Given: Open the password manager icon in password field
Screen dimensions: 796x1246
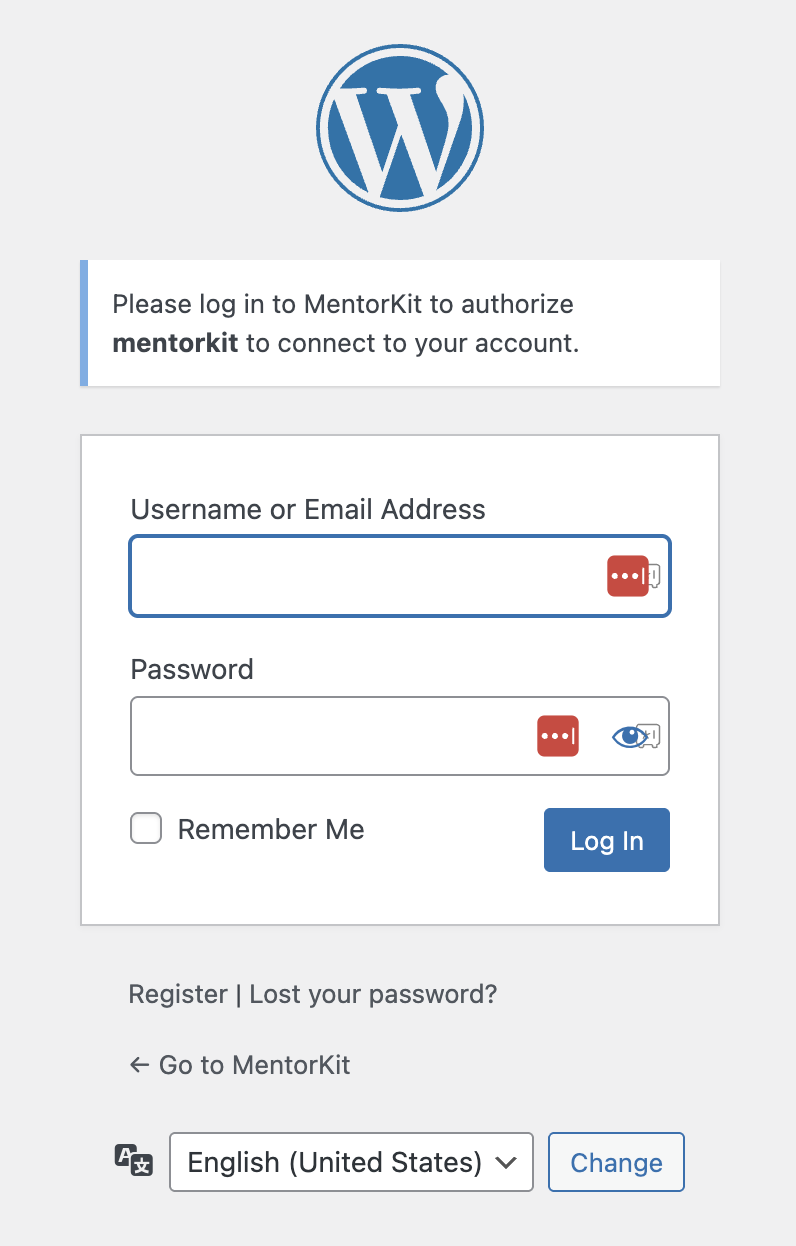Looking at the screenshot, I should tap(557, 736).
